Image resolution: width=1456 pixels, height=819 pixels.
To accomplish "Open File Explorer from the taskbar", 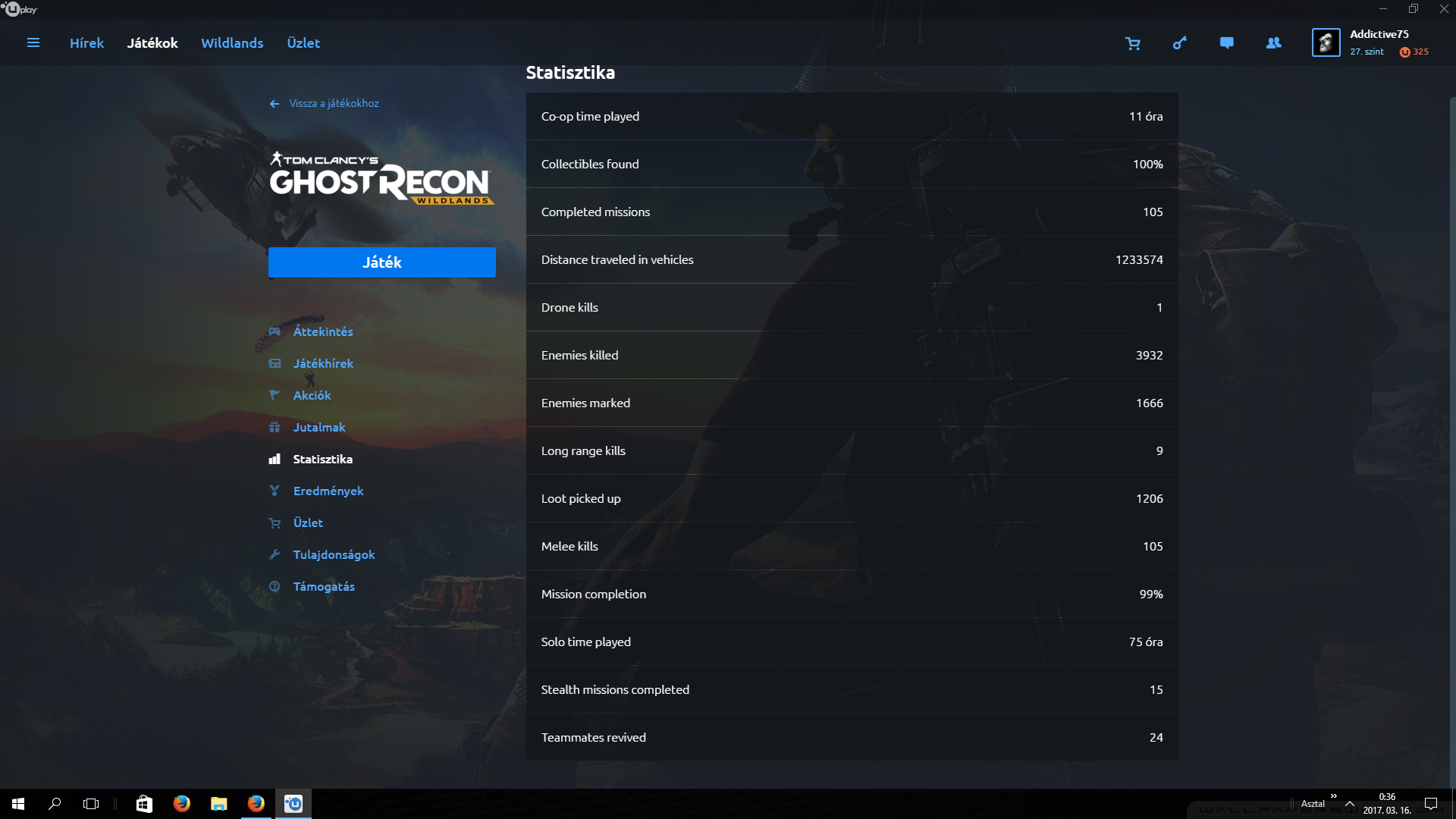I will [218, 804].
